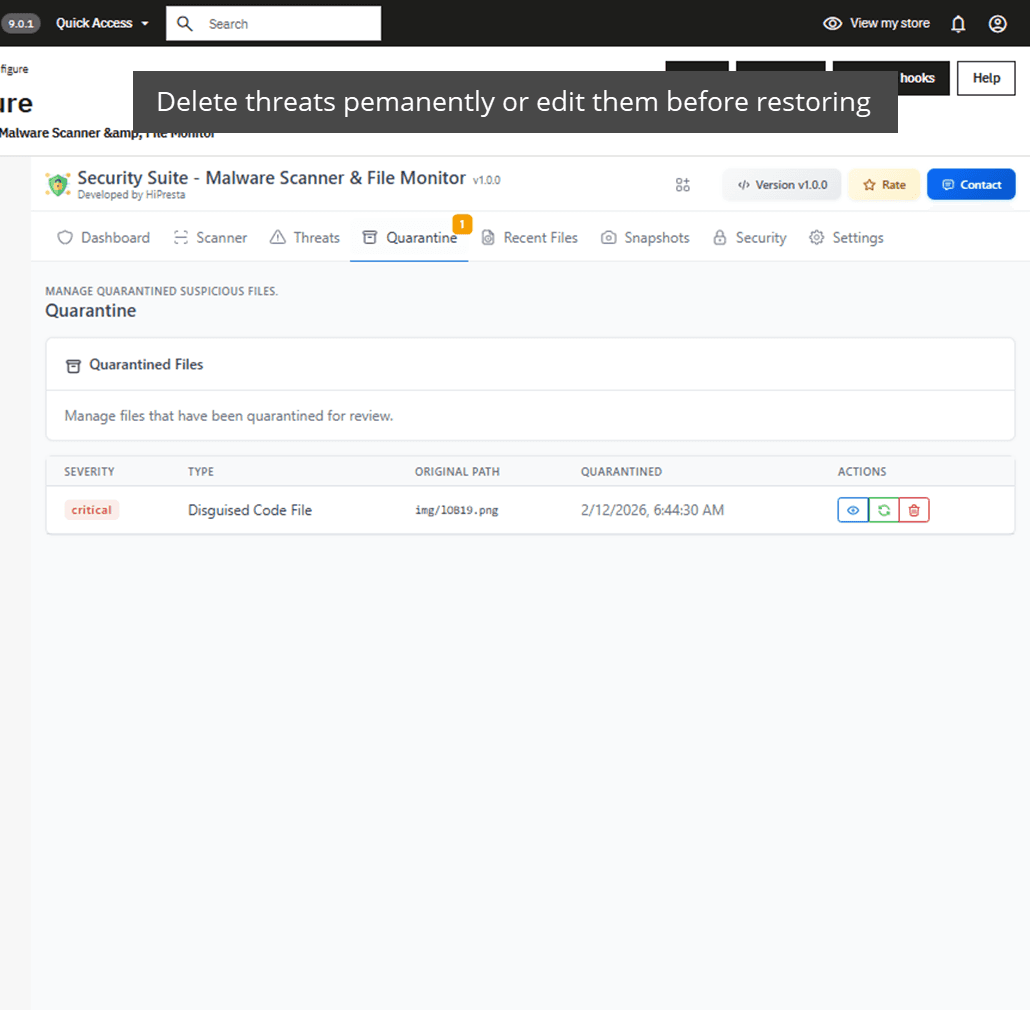Open the Help button

985,78
